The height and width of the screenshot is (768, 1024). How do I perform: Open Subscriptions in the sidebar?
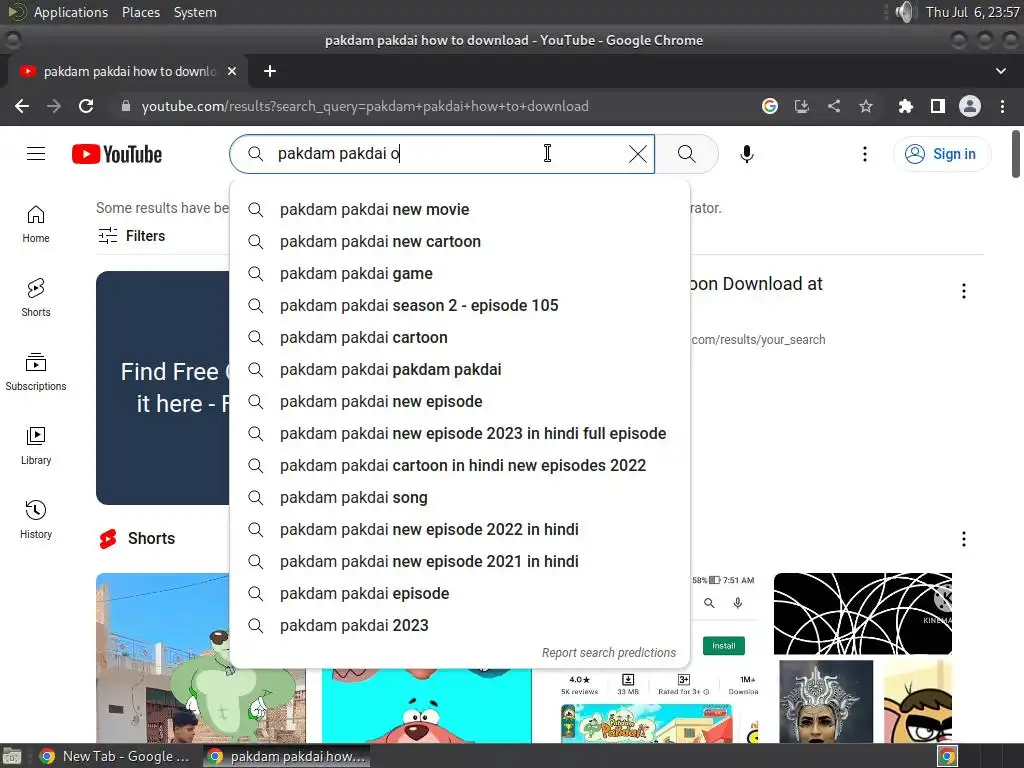tap(36, 372)
